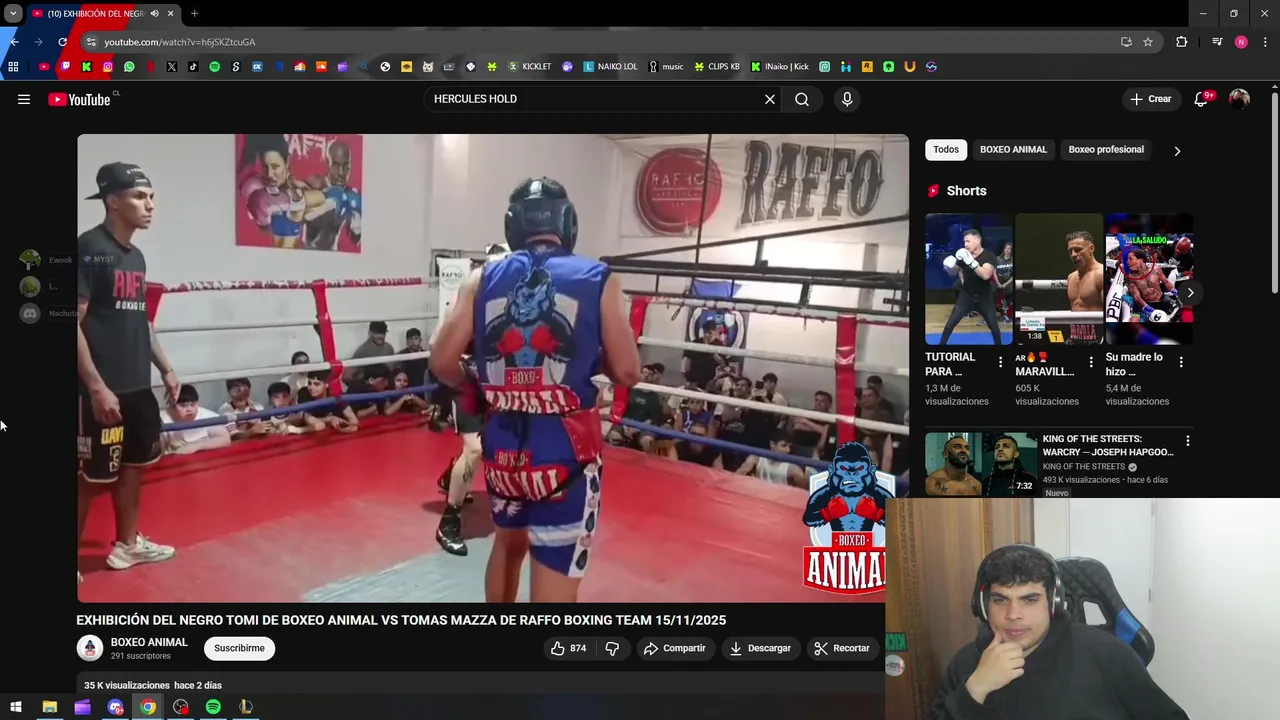Image resolution: width=1280 pixels, height=720 pixels.
Task: Open Discord from the taskbar
Action: (115, 707)
